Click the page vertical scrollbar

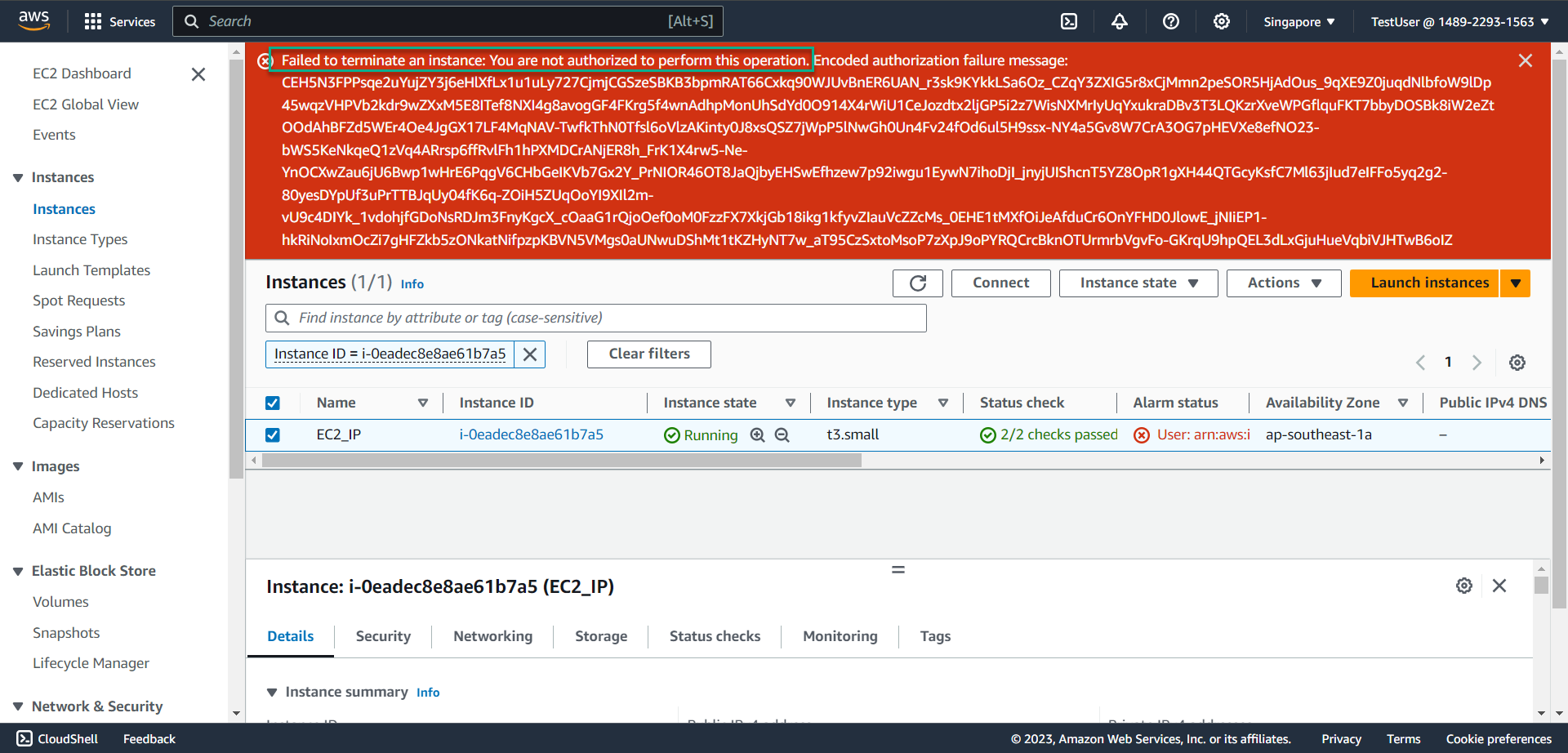pyautogui.click(x=1559, y=335)
